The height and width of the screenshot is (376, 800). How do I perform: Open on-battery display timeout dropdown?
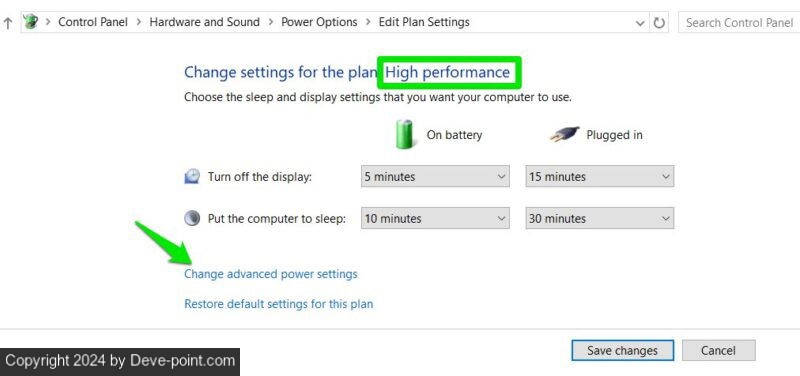435,177
